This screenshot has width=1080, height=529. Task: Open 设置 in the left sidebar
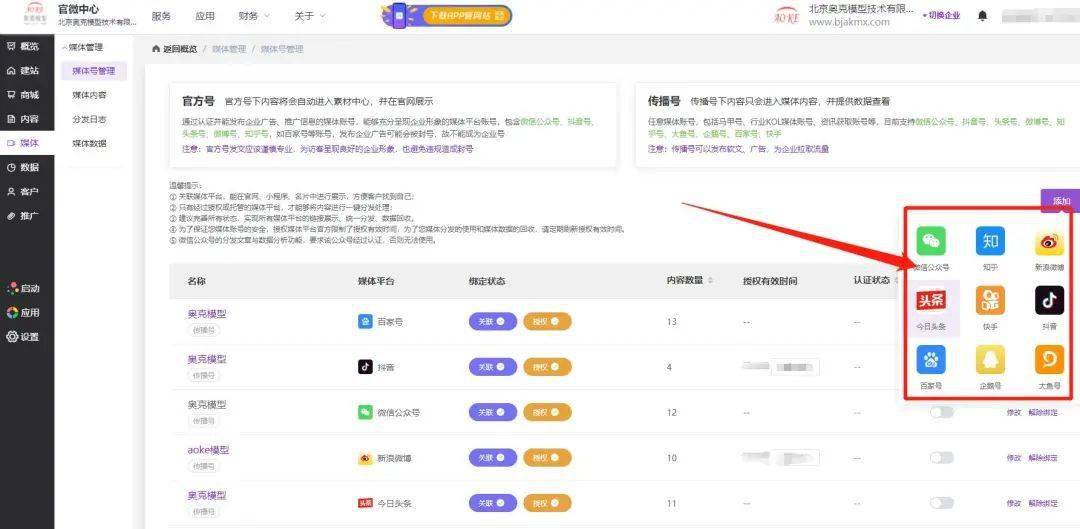point(23,337)
